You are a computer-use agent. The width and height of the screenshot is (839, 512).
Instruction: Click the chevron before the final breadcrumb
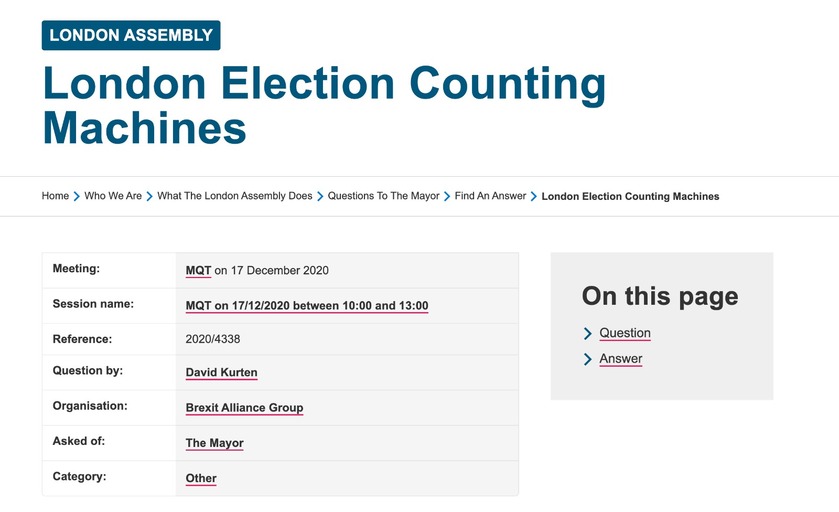tap(534, 196)
